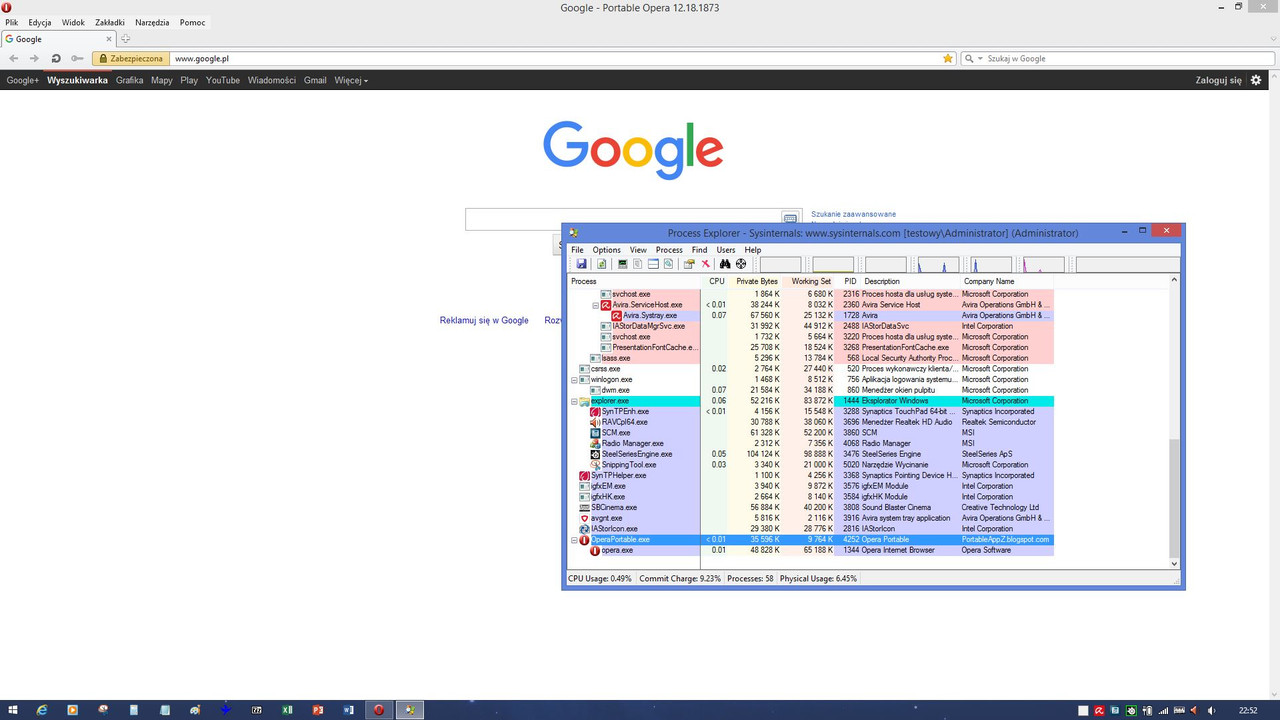Click the Zabezpieczona security badge
Image resolution: width=1280 pixels, height=720 pixels.
(129, 59)
